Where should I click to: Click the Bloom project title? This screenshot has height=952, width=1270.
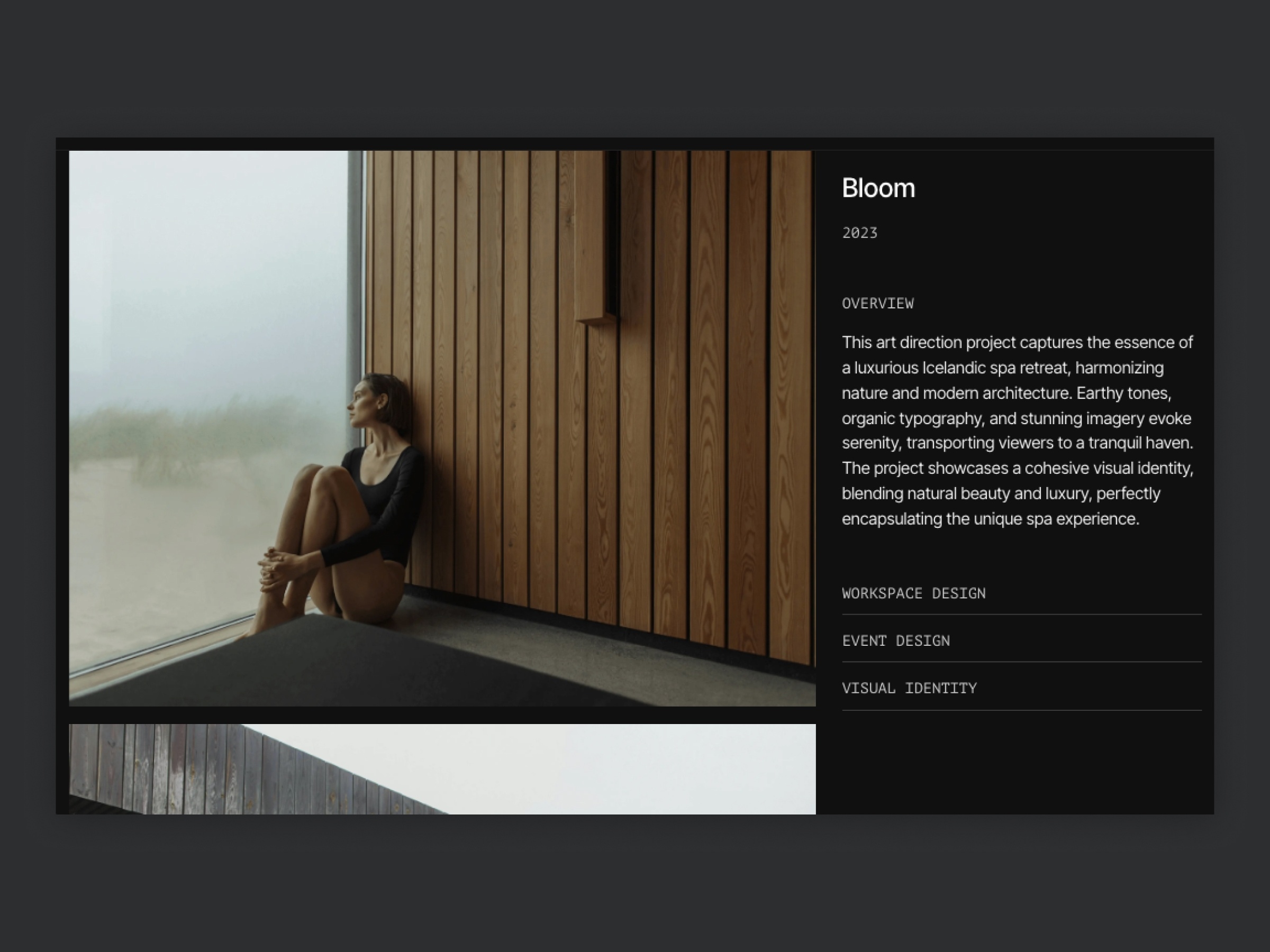[878, 188]
